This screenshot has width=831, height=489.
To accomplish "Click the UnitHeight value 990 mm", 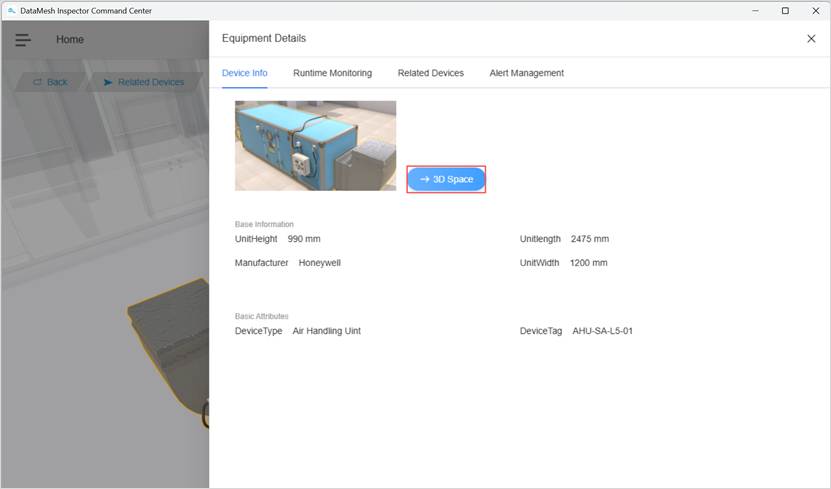I will tap(304, 239).
